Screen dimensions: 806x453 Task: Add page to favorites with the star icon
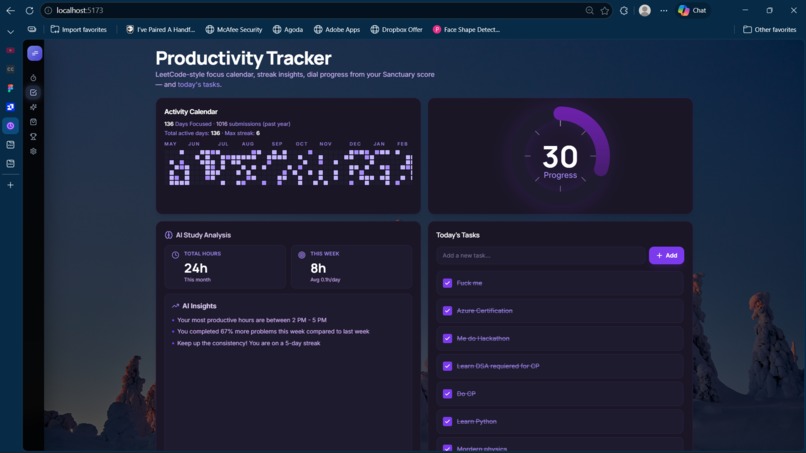point(604,10)
